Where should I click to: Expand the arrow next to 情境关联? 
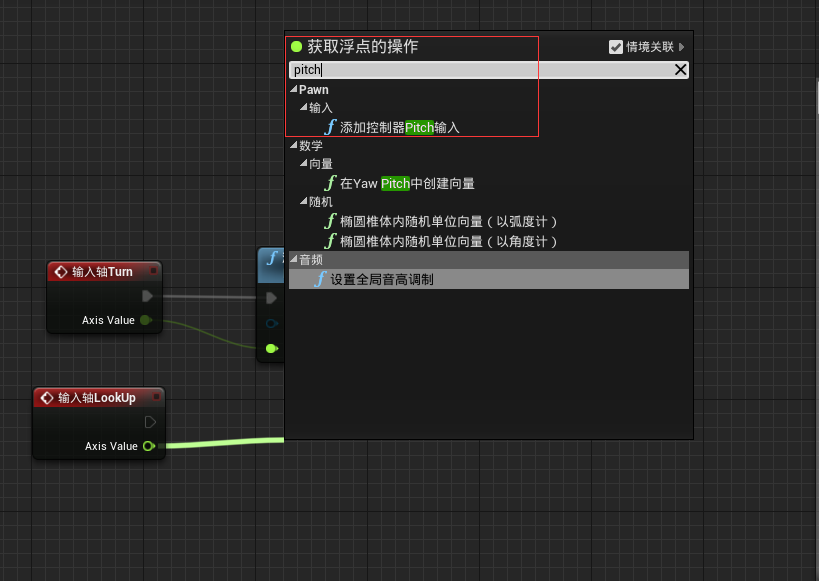[682, 47]
